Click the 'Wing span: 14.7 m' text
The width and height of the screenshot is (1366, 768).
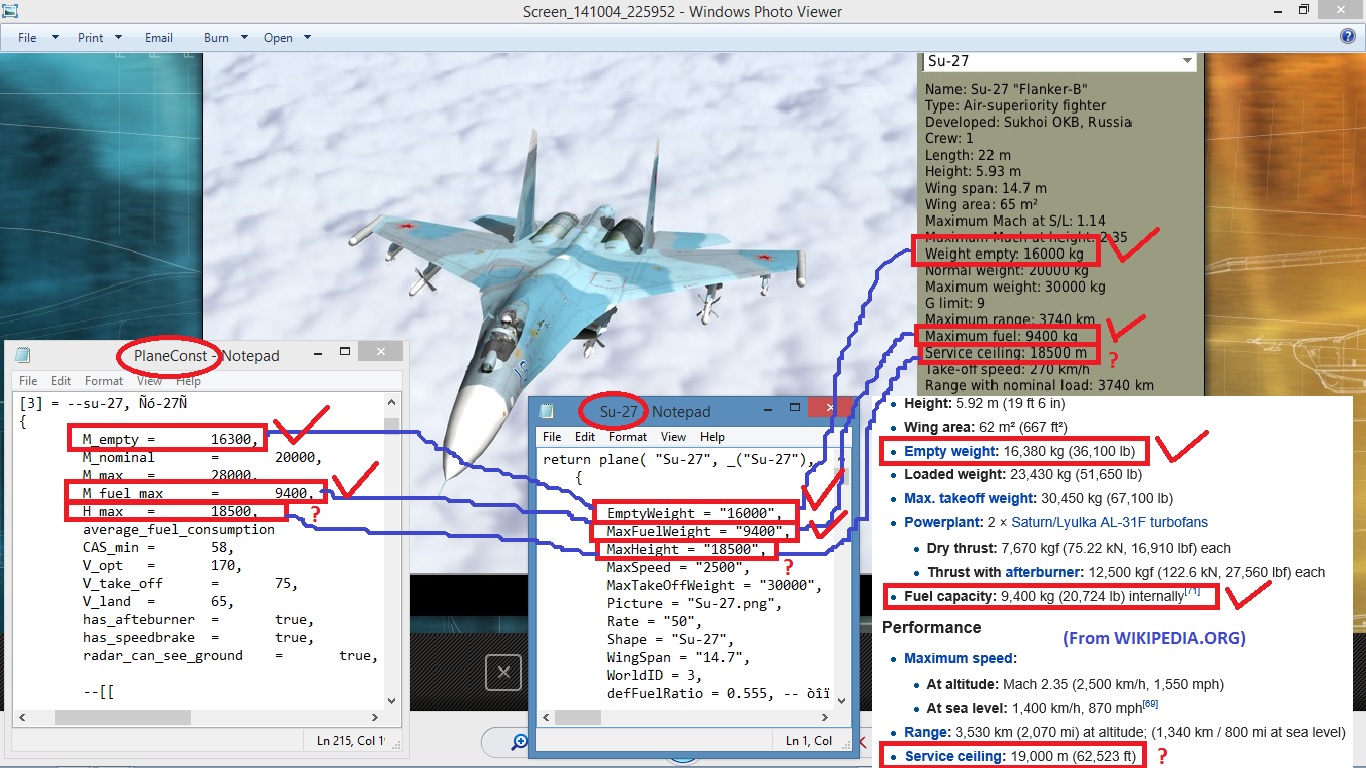(986, 188)
